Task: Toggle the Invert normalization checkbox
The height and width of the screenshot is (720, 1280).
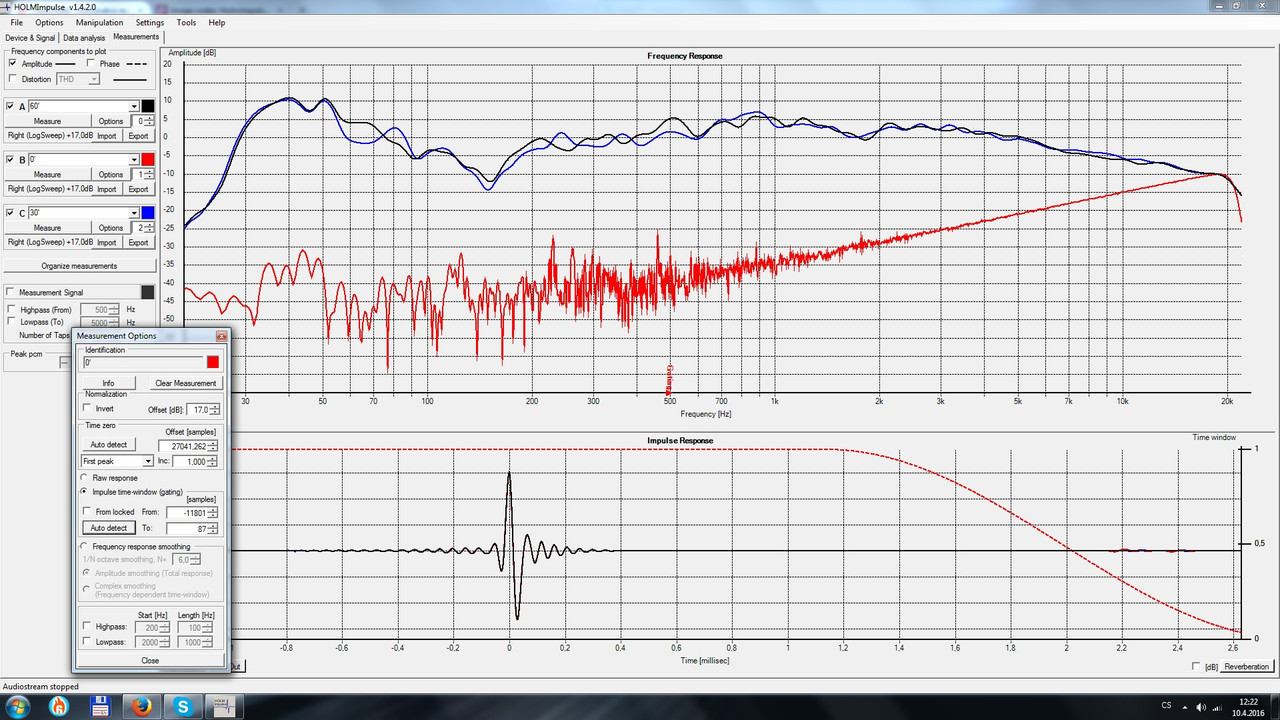Action: click(x=88, y=409)
